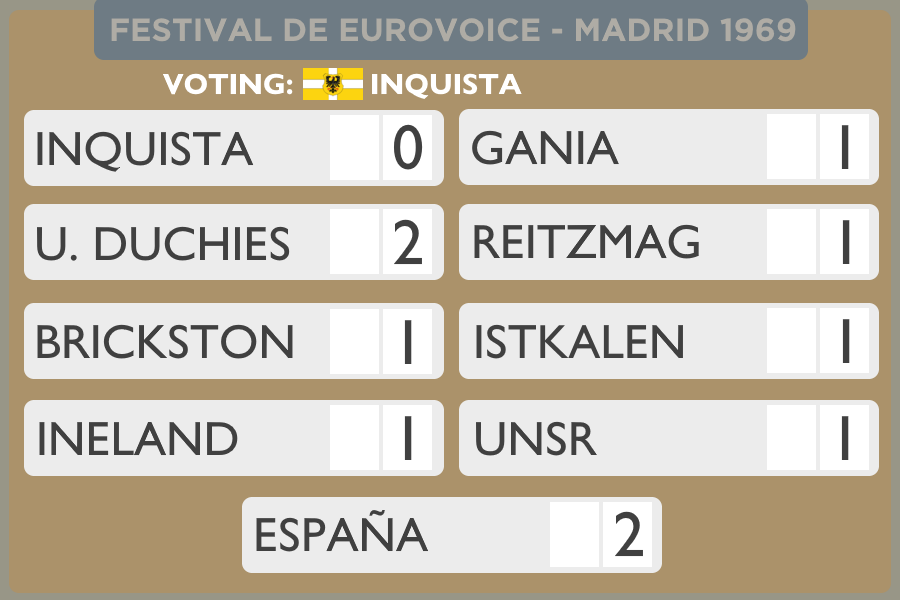Click the Festival de Eurovoice title banner

[451, 30]
